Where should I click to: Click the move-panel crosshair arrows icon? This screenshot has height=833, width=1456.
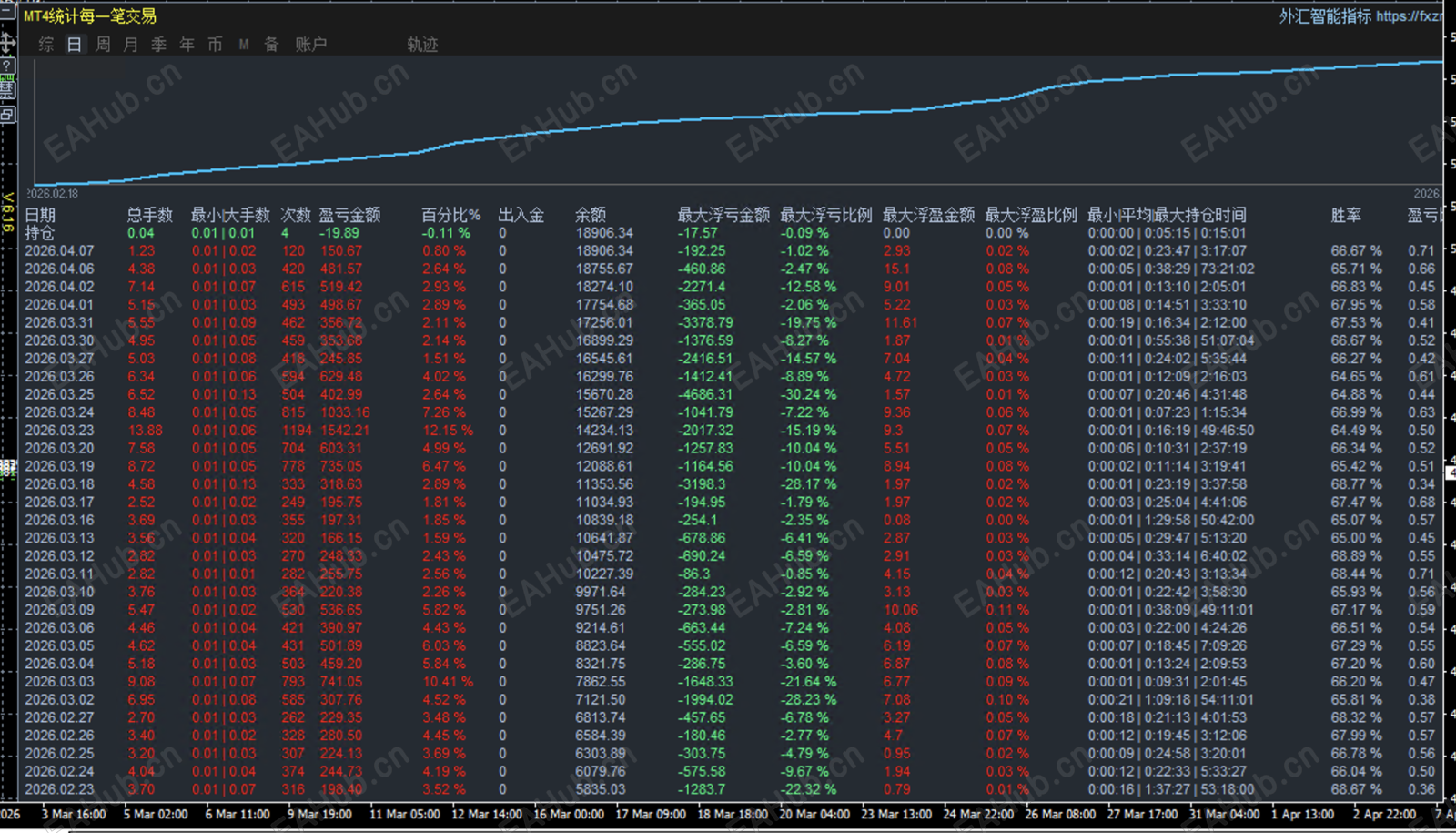coord(7,43)
